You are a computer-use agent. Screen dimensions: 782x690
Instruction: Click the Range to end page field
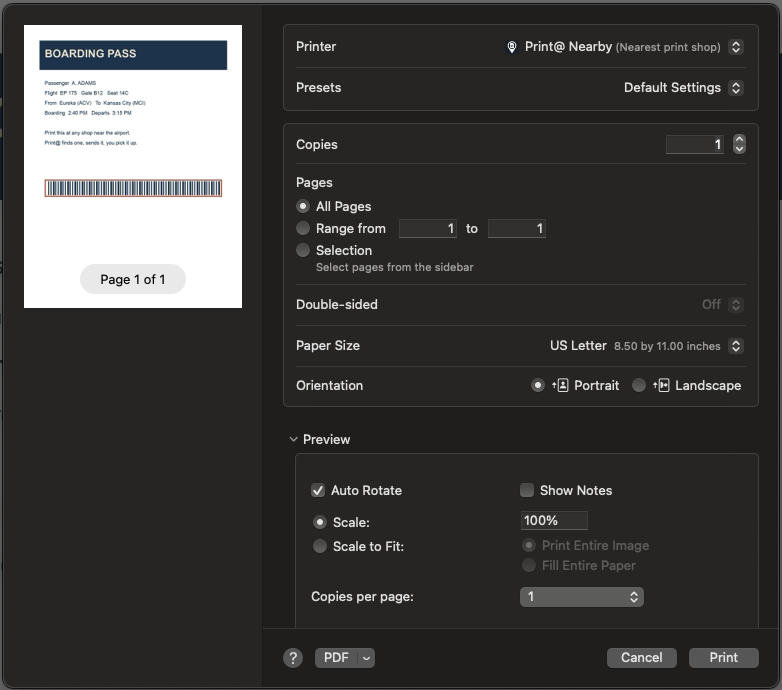(517, 228)
